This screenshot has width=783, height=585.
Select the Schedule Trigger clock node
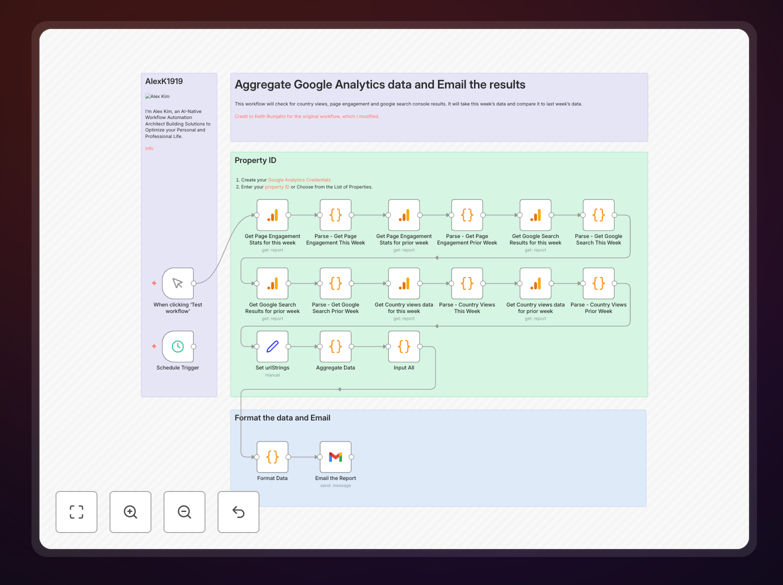tap(178, 347)
